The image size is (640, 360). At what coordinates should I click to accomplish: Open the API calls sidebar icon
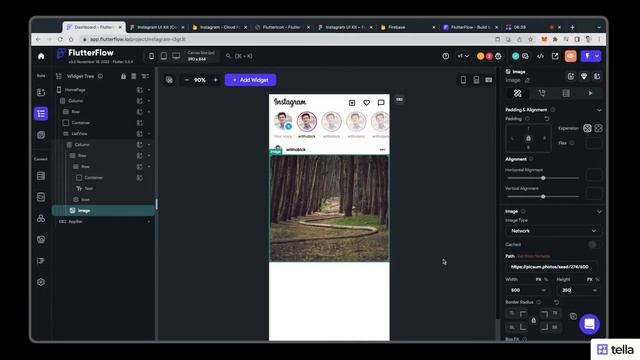(41, 197)
